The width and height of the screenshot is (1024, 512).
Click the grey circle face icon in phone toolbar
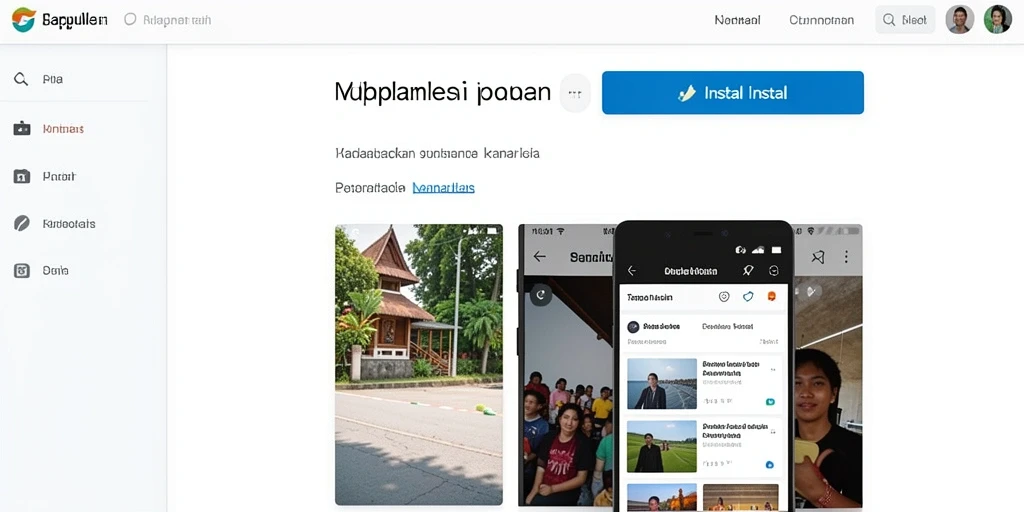724,296
